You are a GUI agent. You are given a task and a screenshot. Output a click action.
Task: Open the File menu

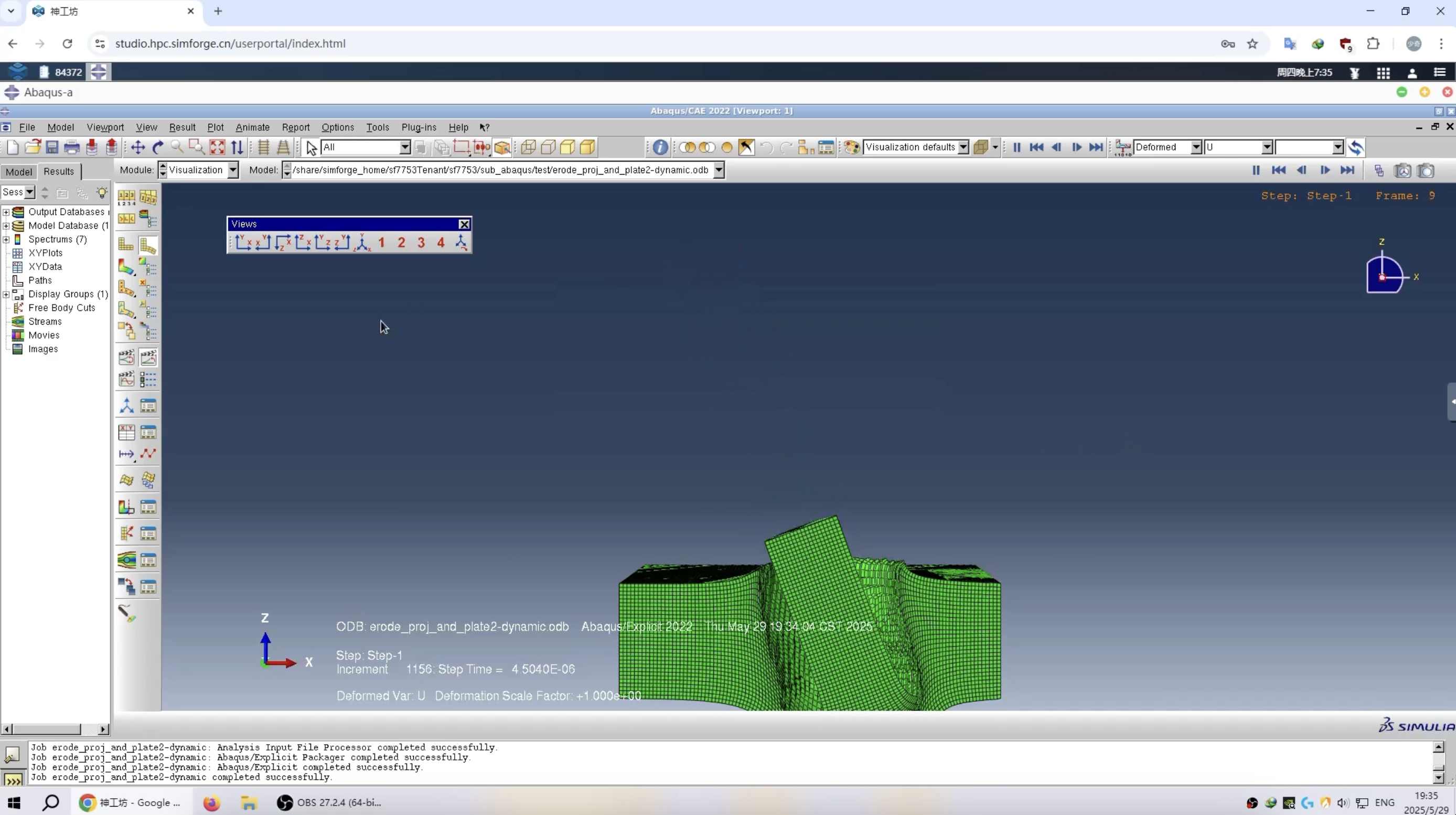tap(27, 127)
